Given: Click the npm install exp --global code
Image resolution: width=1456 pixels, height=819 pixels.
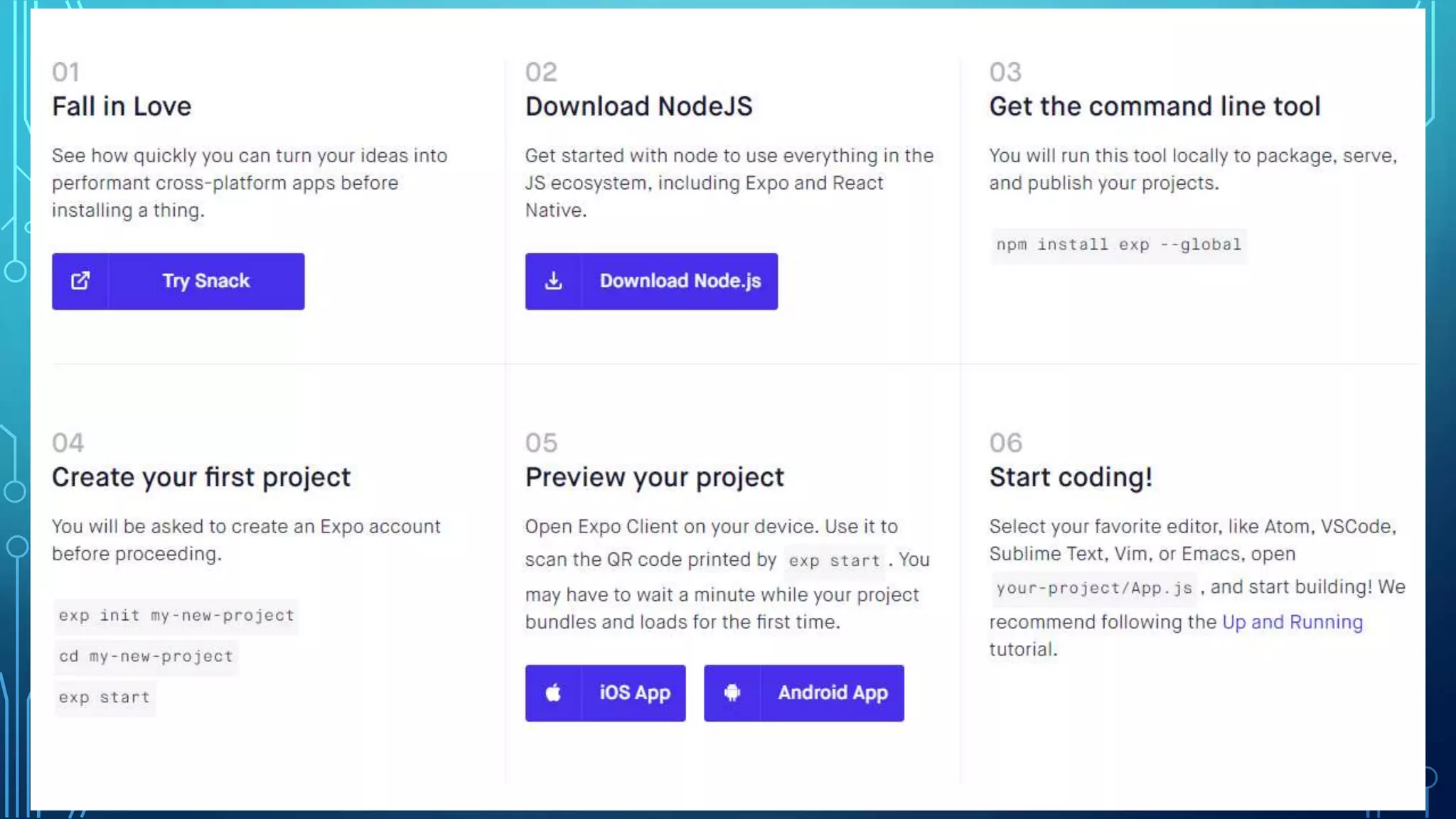Looking at the screenshot, I should point(1118,245).
